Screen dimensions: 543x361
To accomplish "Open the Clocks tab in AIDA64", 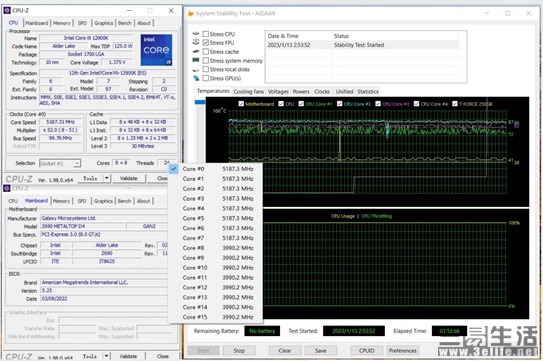I will pos(322,91).
